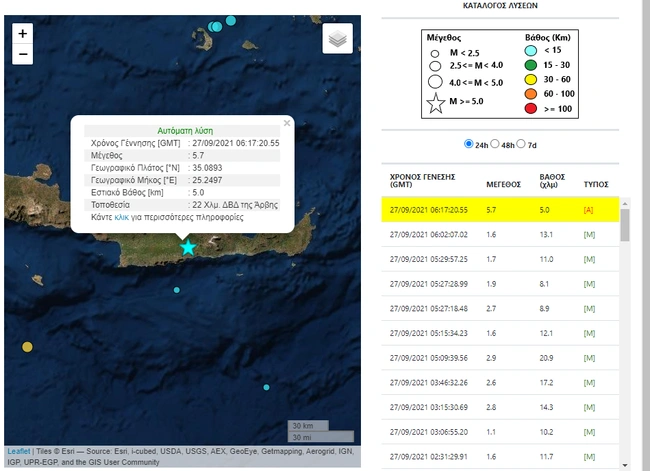
Task: Select the 7d time range
Action: 520,144
